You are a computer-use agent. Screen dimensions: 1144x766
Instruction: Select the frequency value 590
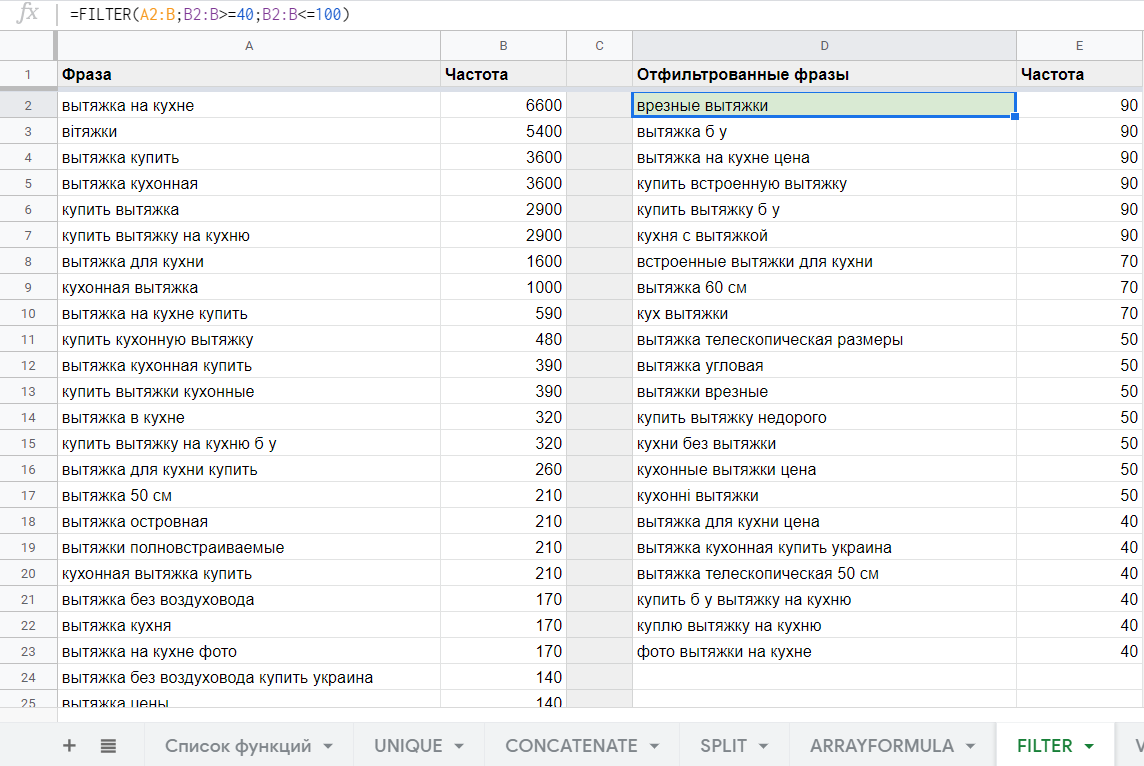point(503,314)
